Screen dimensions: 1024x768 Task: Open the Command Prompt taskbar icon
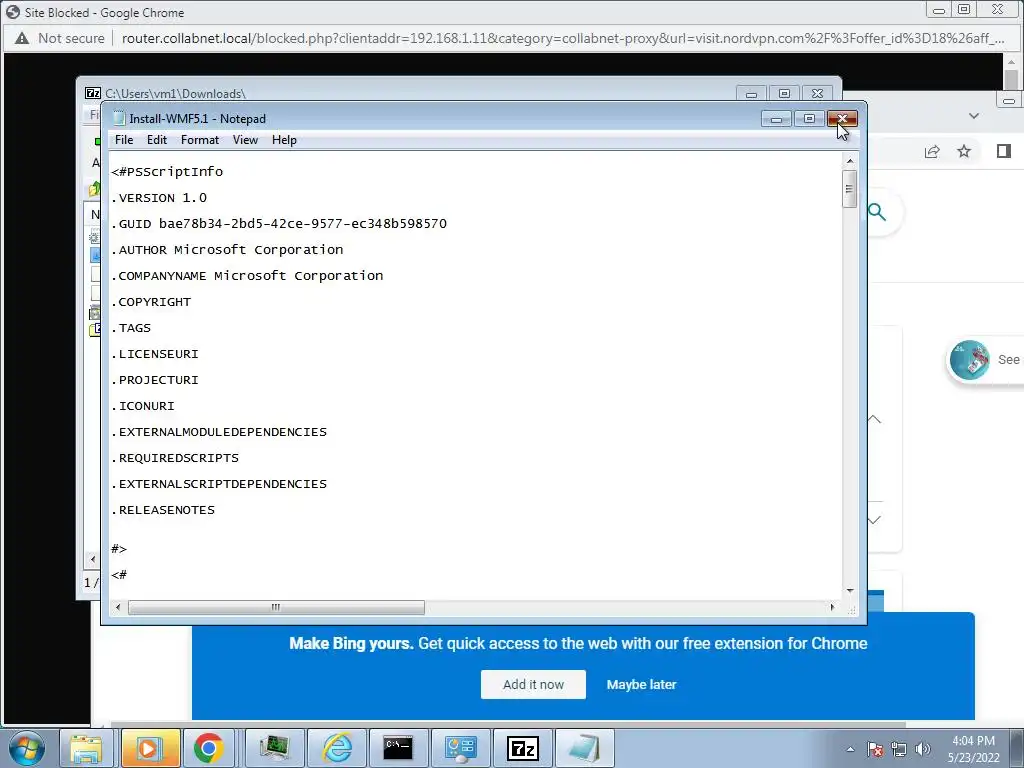[398, 748]
